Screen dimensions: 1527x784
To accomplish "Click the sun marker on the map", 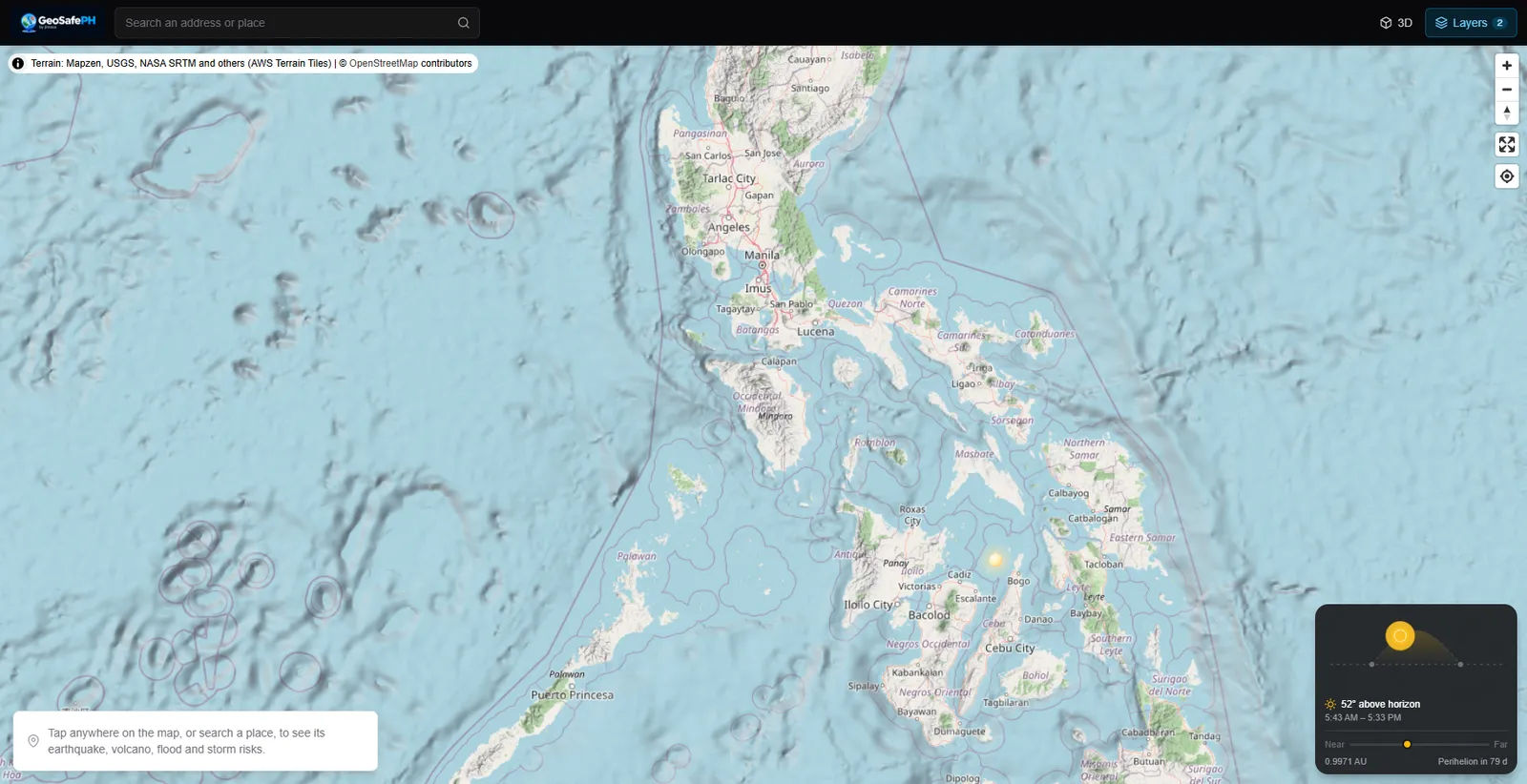I will point(995,560).
